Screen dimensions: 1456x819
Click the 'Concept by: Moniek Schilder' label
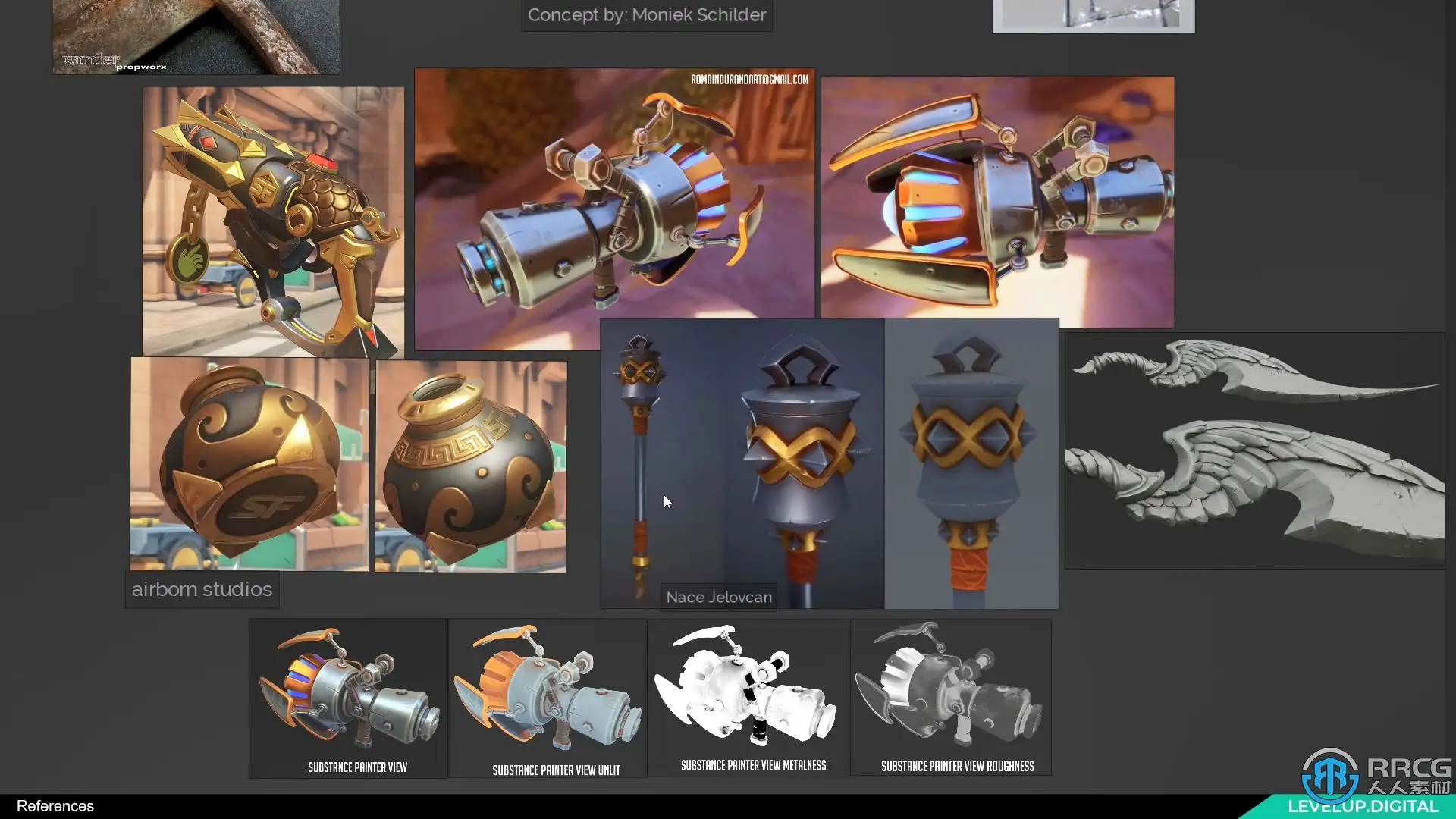click(x=647, y=15)
